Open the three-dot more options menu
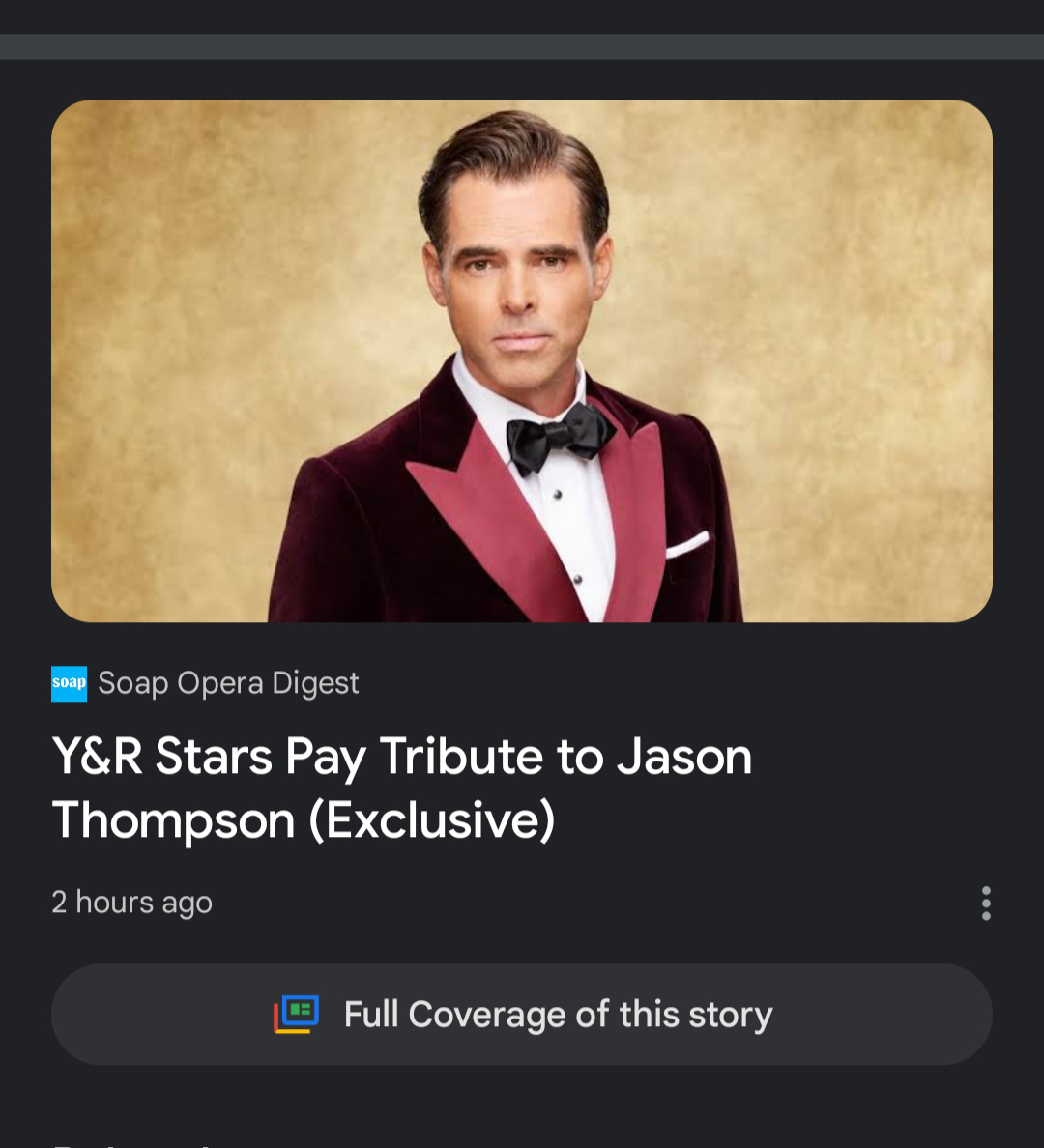 point(986,903)
